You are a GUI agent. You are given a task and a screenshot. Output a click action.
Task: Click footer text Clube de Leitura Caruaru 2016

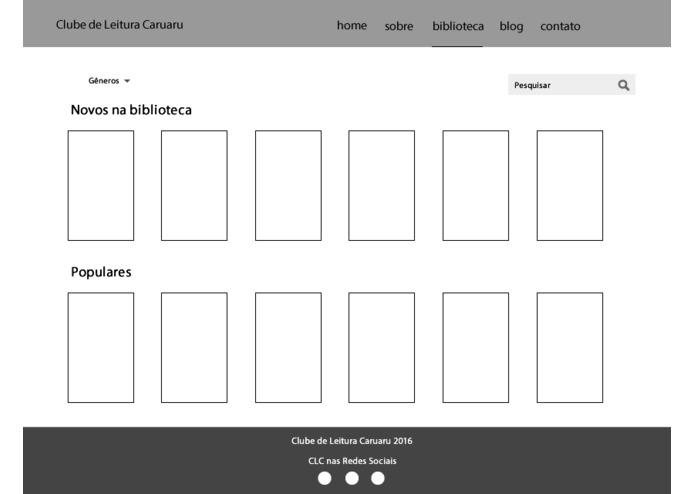click(x=352, y=441)
